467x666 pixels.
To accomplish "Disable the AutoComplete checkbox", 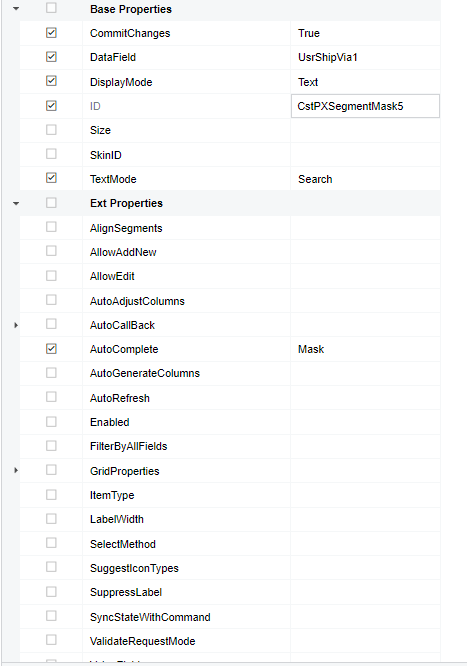I will click(51, 349).
